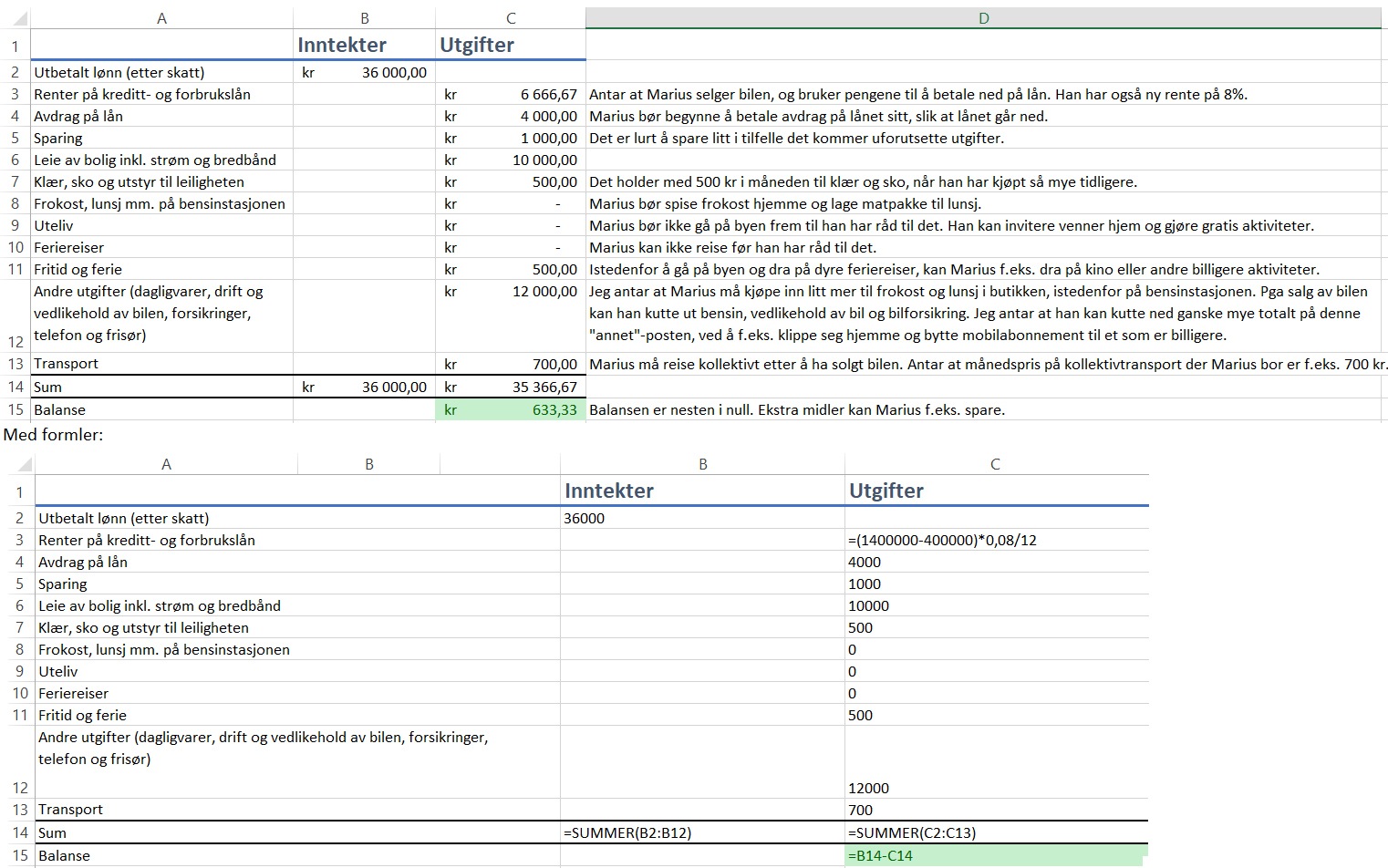This screenshot has width=1388, height=868.
Task: Click column C header in the formula table
Action: tap(995, 464)
